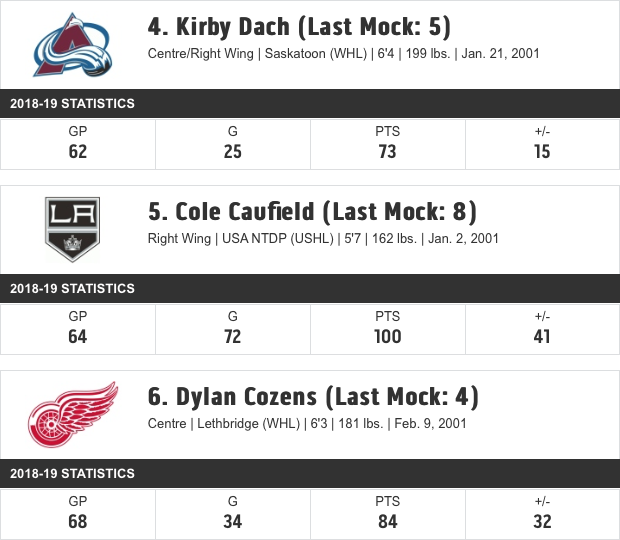Click the Colorado Avalanche team logo
620x540 pixels.
coord(73,45)
